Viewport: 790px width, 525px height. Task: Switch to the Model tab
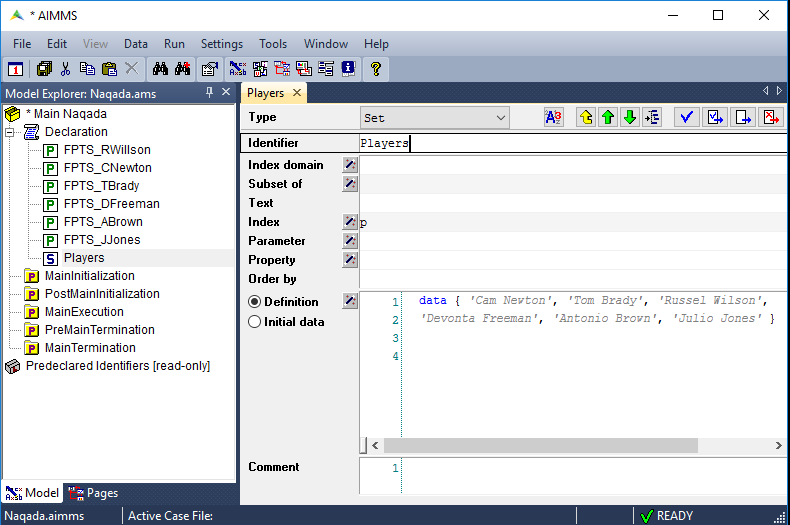tap(32, 493)
